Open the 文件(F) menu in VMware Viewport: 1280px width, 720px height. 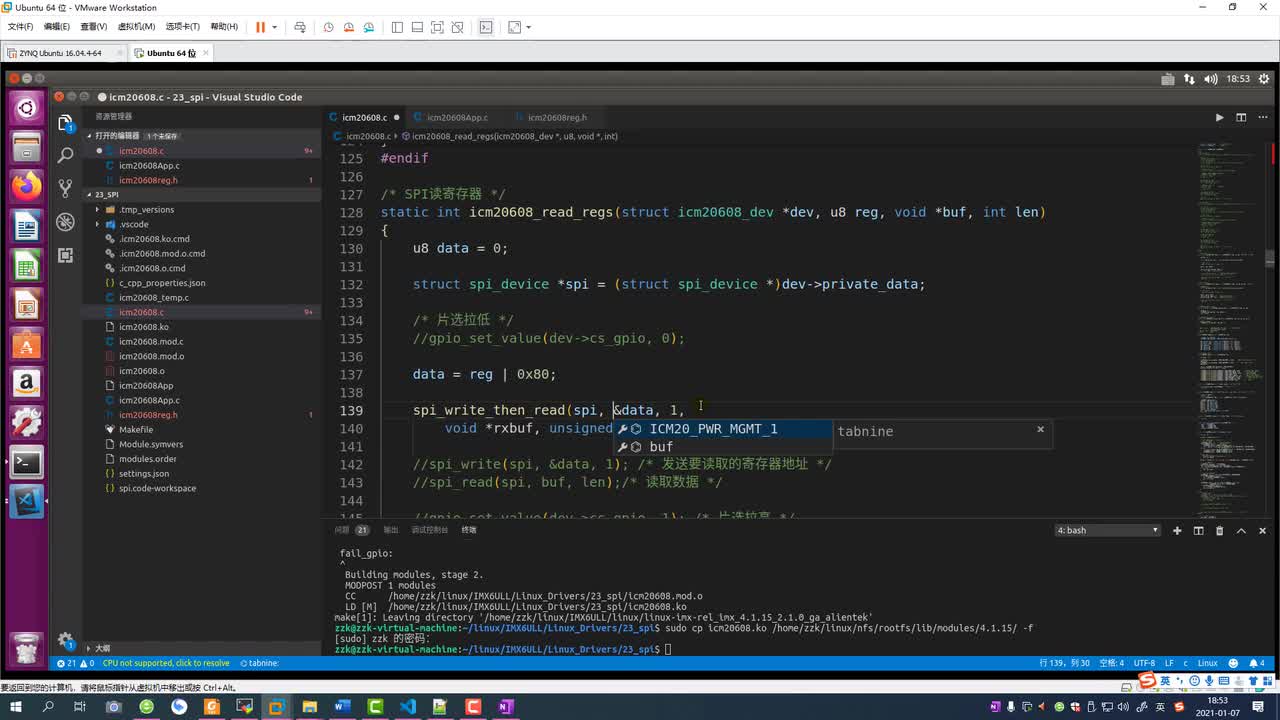click(20, 27)
